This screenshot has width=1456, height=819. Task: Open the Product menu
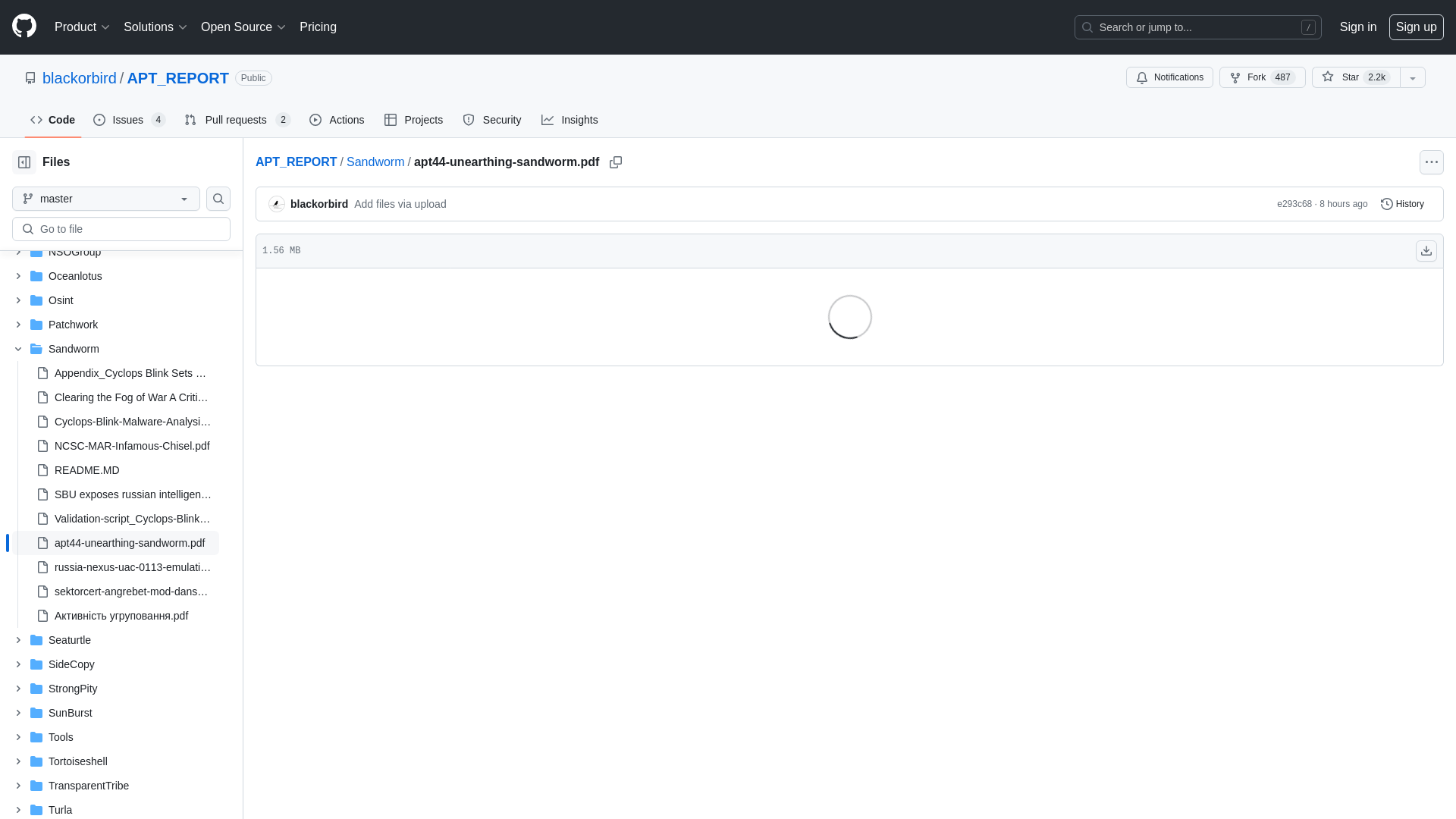82,27
